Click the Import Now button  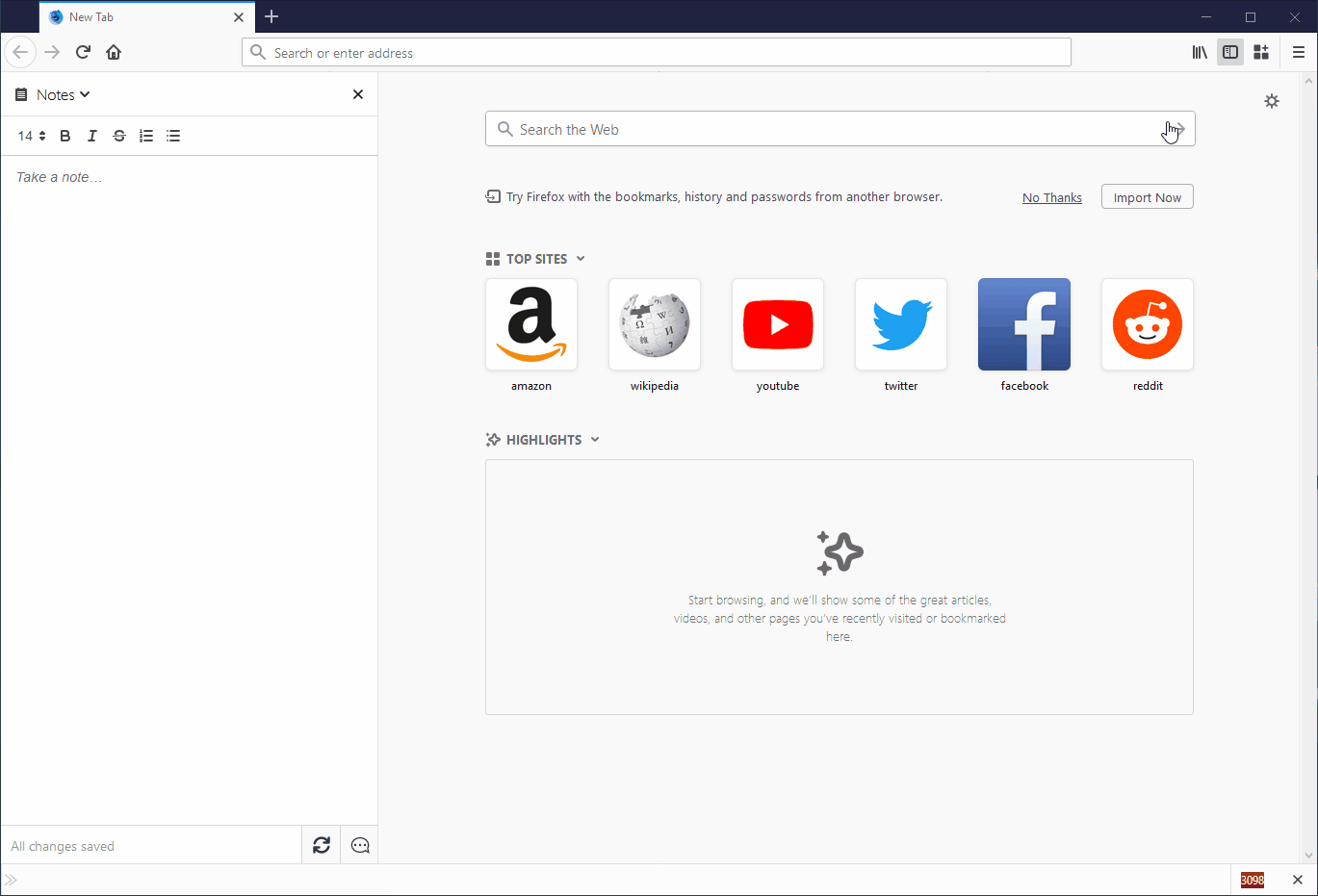(1147, 196)
